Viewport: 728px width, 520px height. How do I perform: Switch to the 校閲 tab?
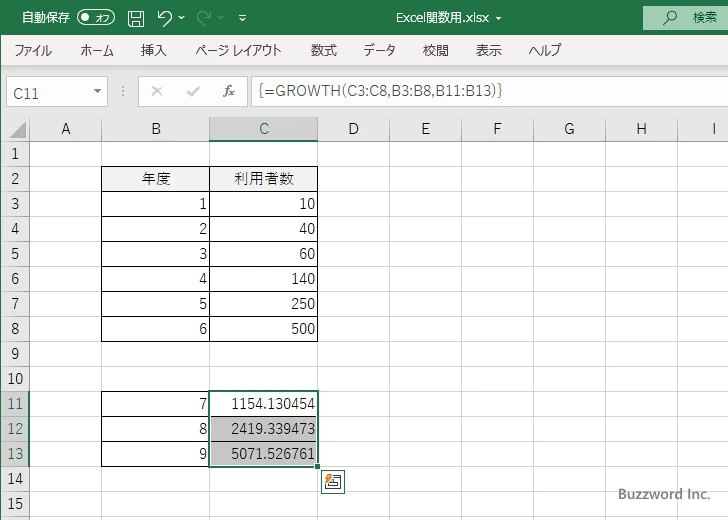(436, 50)
